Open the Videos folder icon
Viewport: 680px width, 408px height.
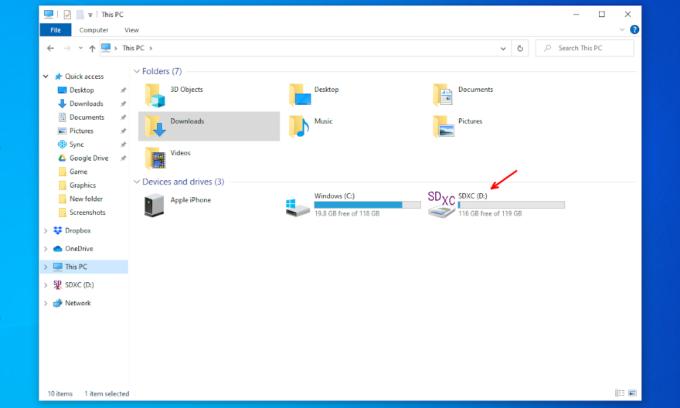point(154,157)
